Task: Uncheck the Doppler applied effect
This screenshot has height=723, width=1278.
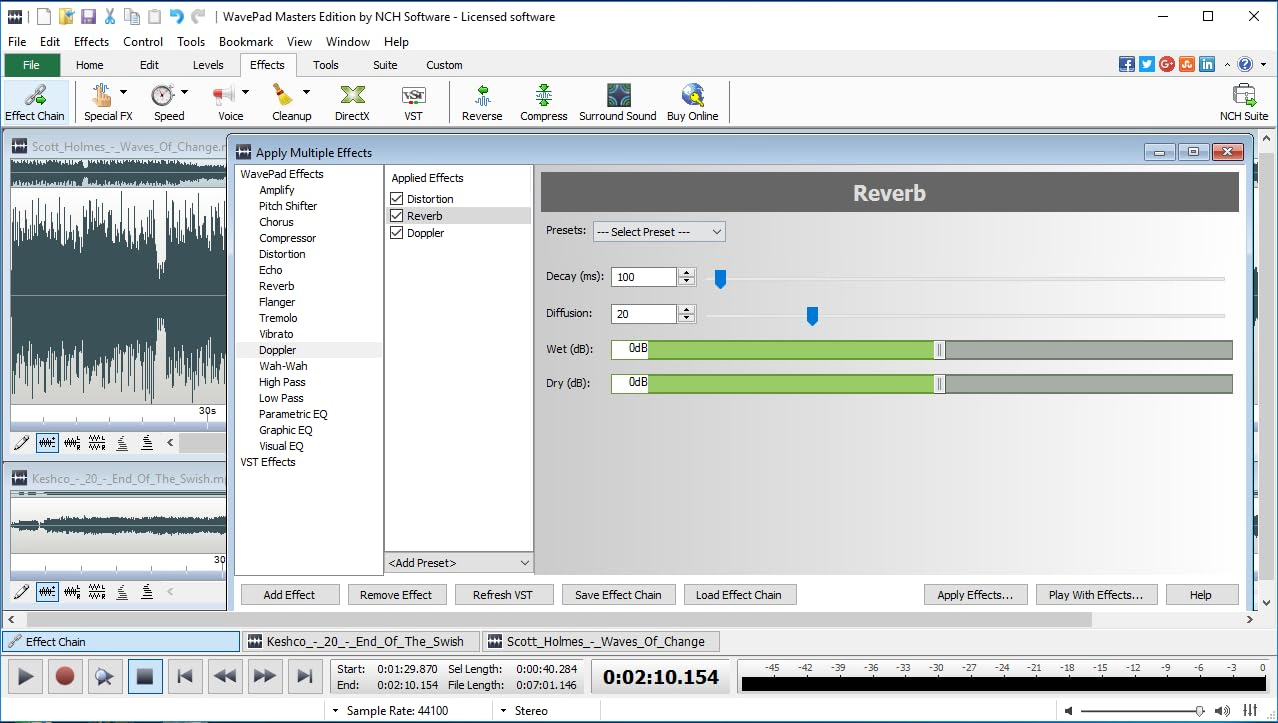Action: pyautogui.click(x=396, y=233)
